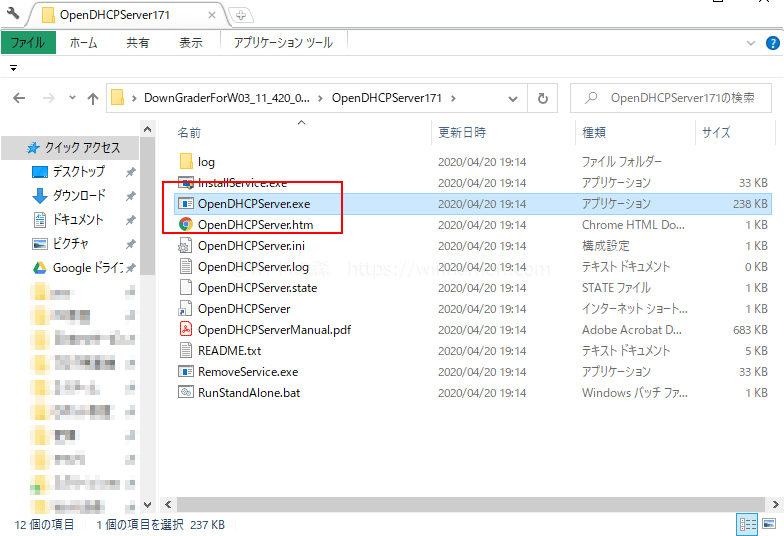Click the OpenDHCPServer171 search box
Image resolution: width=784 pixels, height=536 pixels.
coord(670,98)
